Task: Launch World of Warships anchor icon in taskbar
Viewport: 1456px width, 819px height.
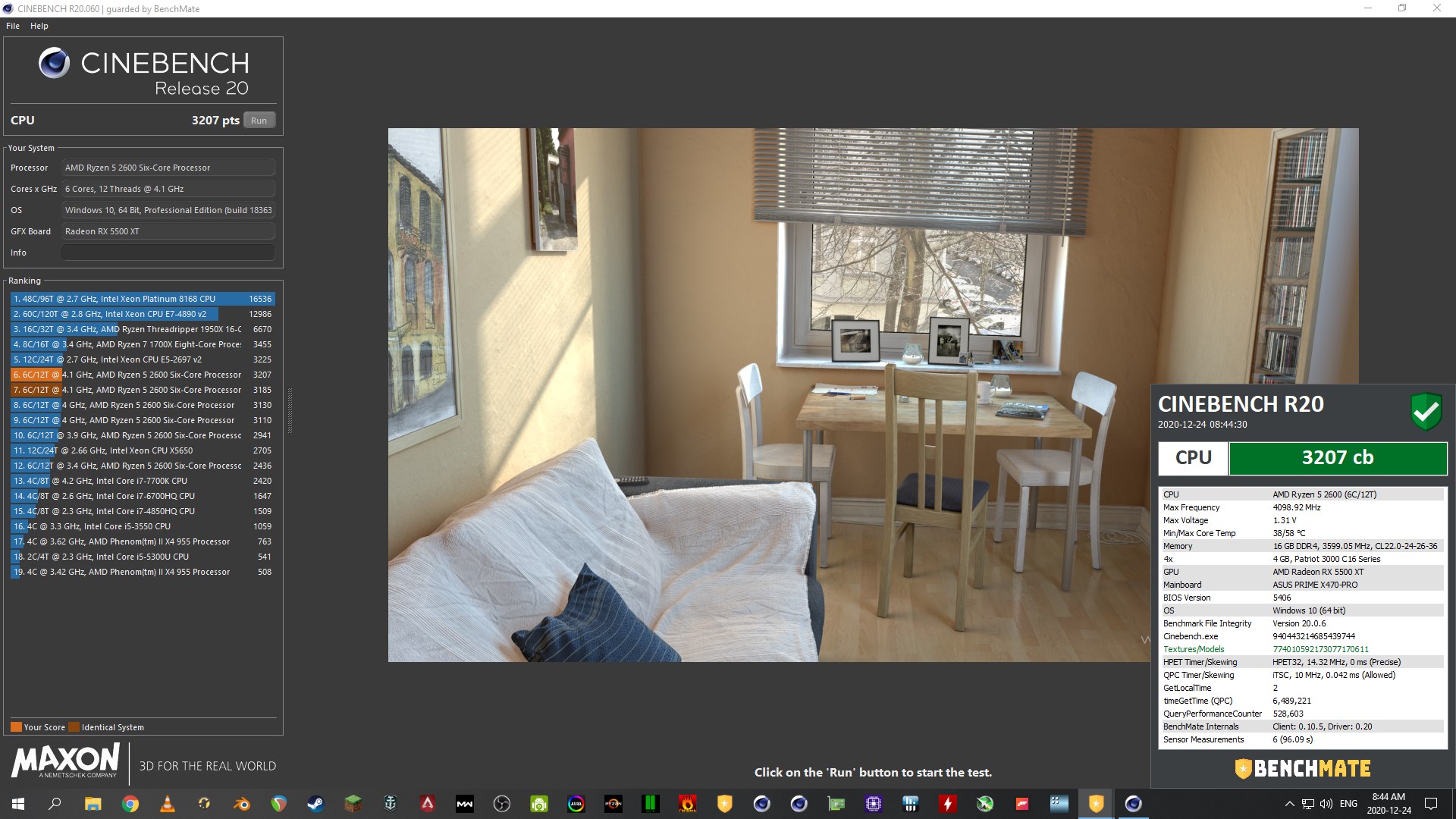Action: [390, 804]
